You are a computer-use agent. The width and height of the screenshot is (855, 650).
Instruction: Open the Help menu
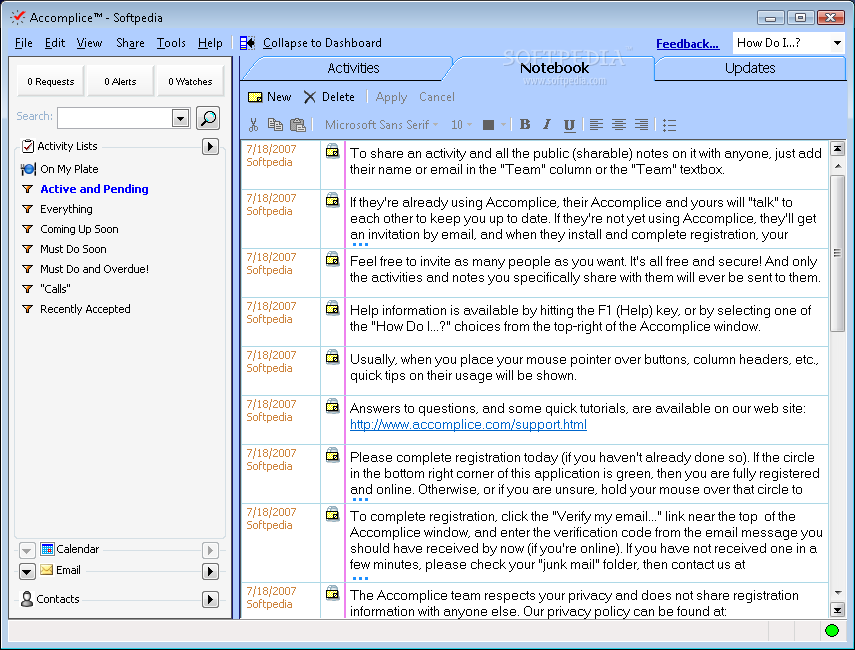[x=210, y=43]
